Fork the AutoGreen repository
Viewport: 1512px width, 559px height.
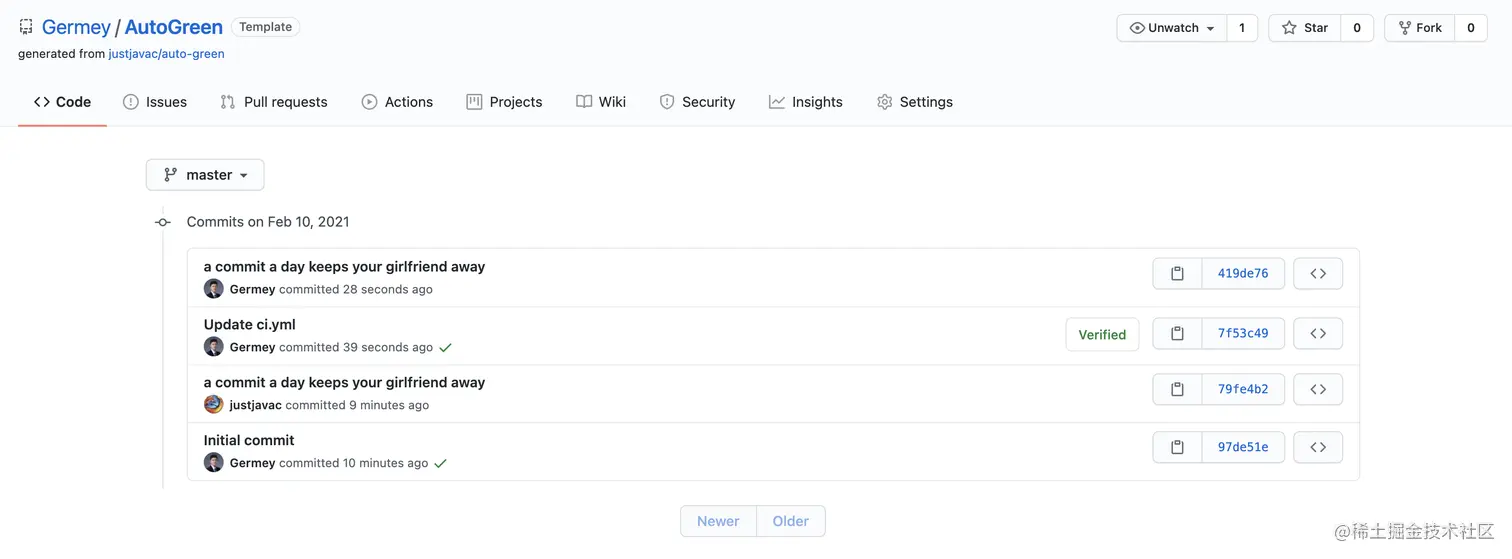1420,28
